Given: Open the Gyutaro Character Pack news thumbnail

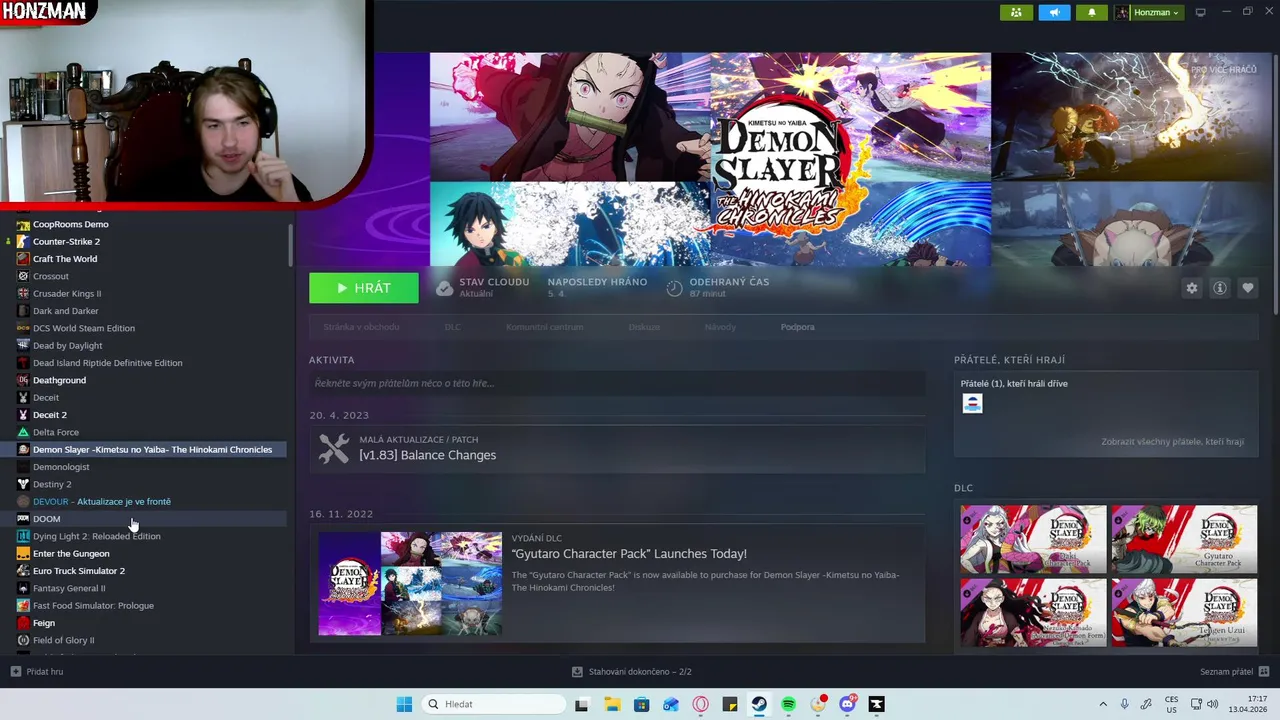Looking at the screenshot, I should [x=410, y=584].
